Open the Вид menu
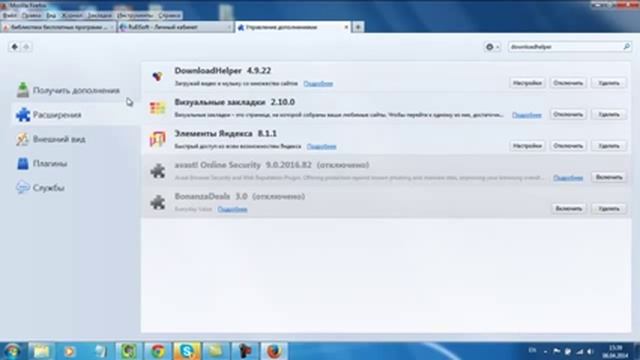 (x=51, y=16)
